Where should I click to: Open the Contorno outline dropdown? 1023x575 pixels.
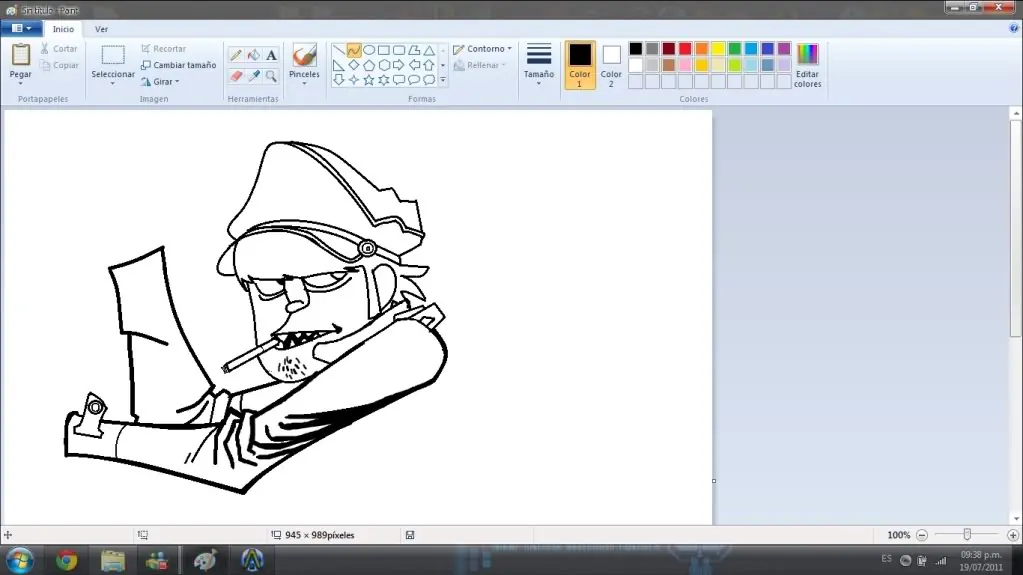(483, 49)
